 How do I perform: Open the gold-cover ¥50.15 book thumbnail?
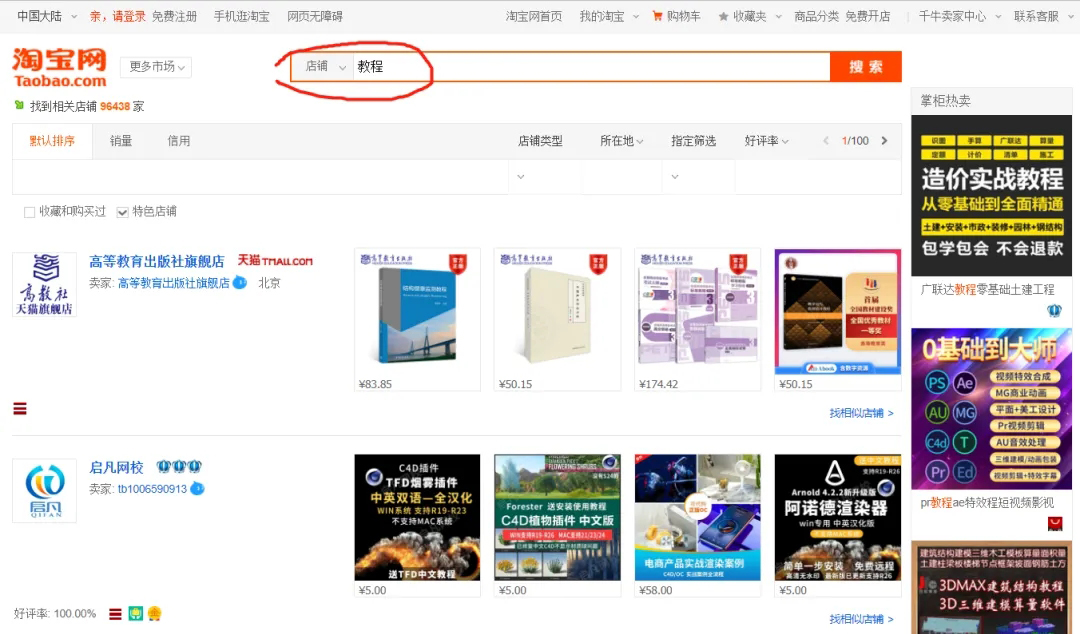click(838, 311)
